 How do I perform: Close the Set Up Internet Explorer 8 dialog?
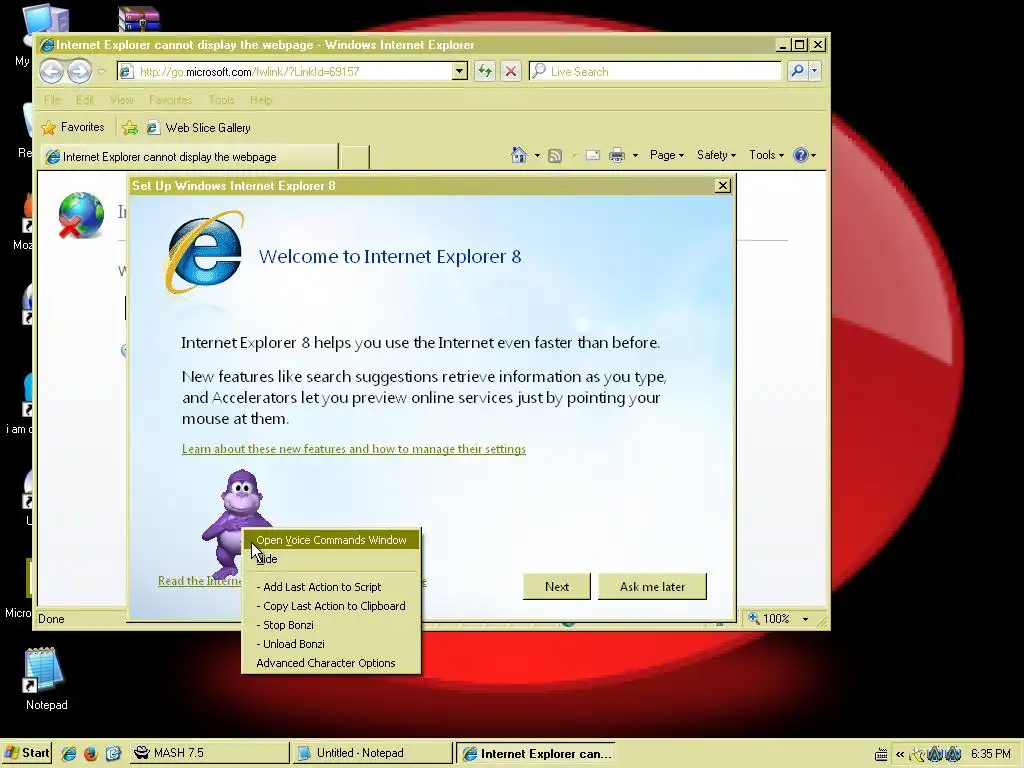coord(722,185)
